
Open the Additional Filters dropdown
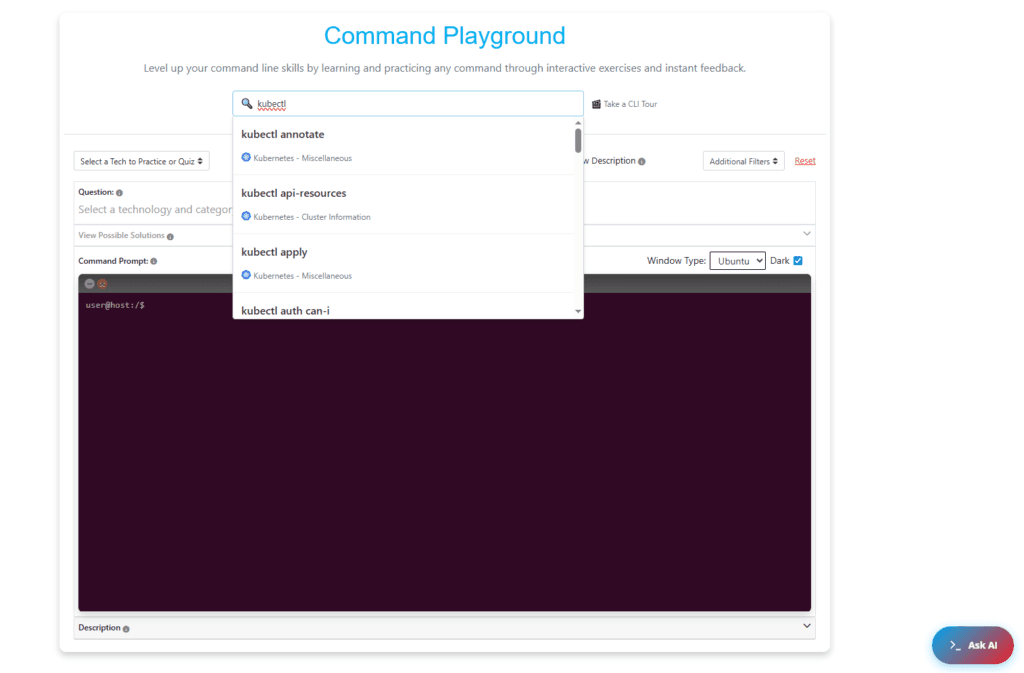(743, 161)
